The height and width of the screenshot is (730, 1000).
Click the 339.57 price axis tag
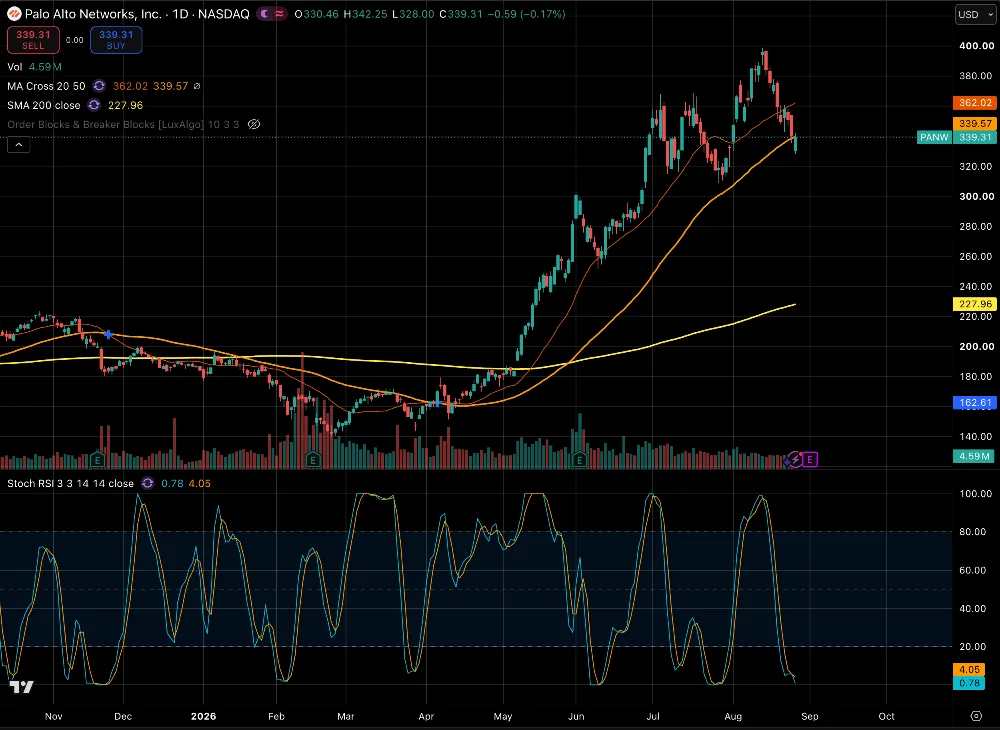click(974, 123)
